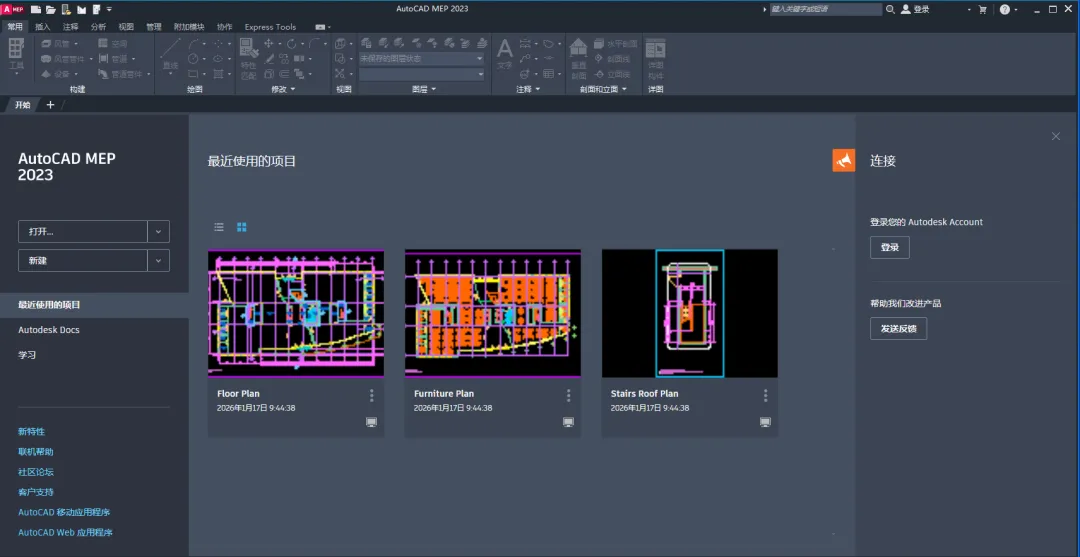Screen dimensions: 1080x557
Task: Click the Open folder icon in quick access toolbar
Action: [x=50, y=9]
